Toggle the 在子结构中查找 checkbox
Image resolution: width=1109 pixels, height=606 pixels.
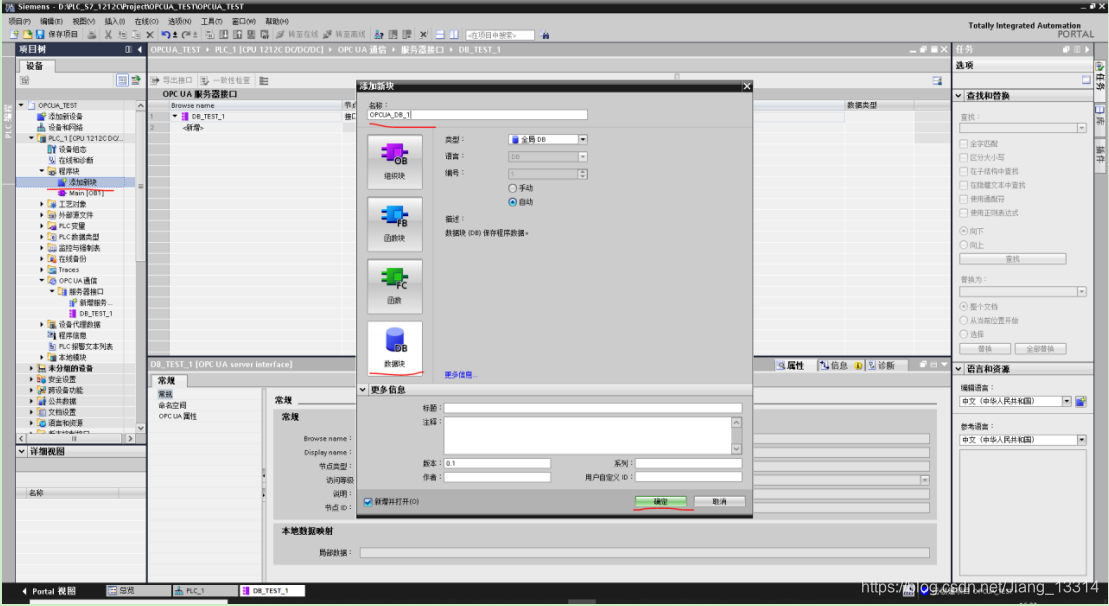point(963,171)
